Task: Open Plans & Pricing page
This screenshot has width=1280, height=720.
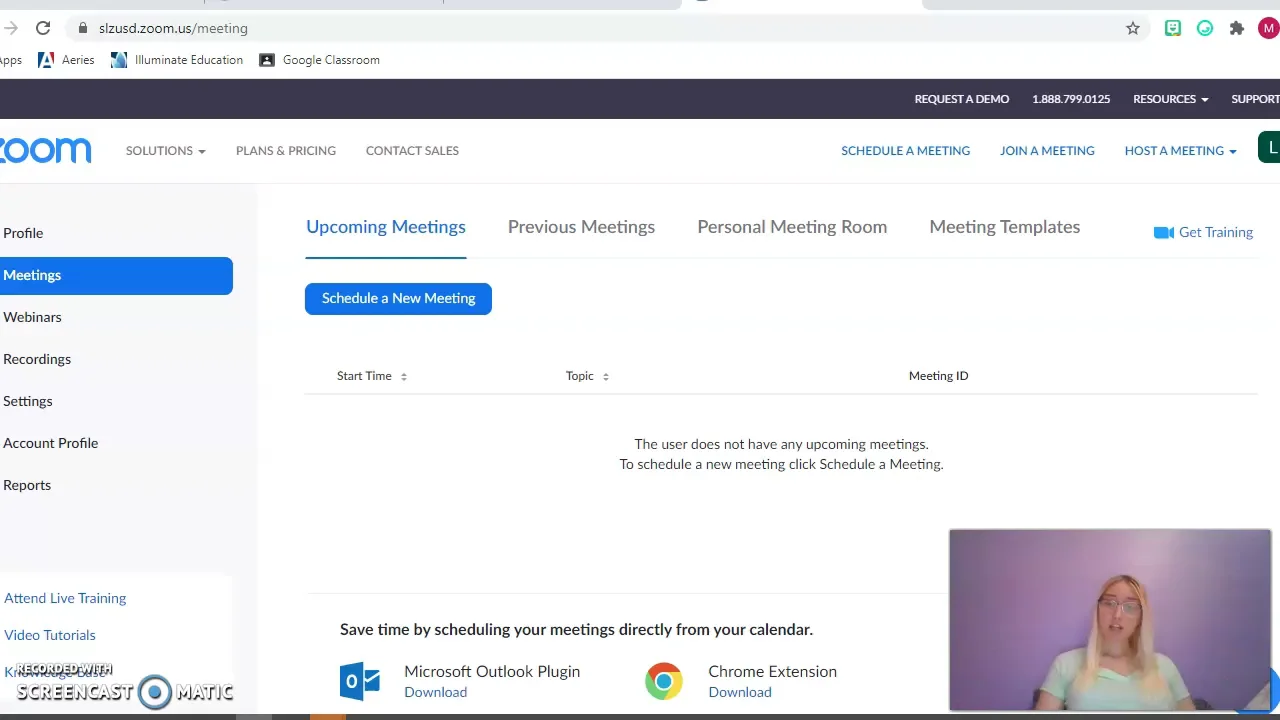Action: coord(286,151)
